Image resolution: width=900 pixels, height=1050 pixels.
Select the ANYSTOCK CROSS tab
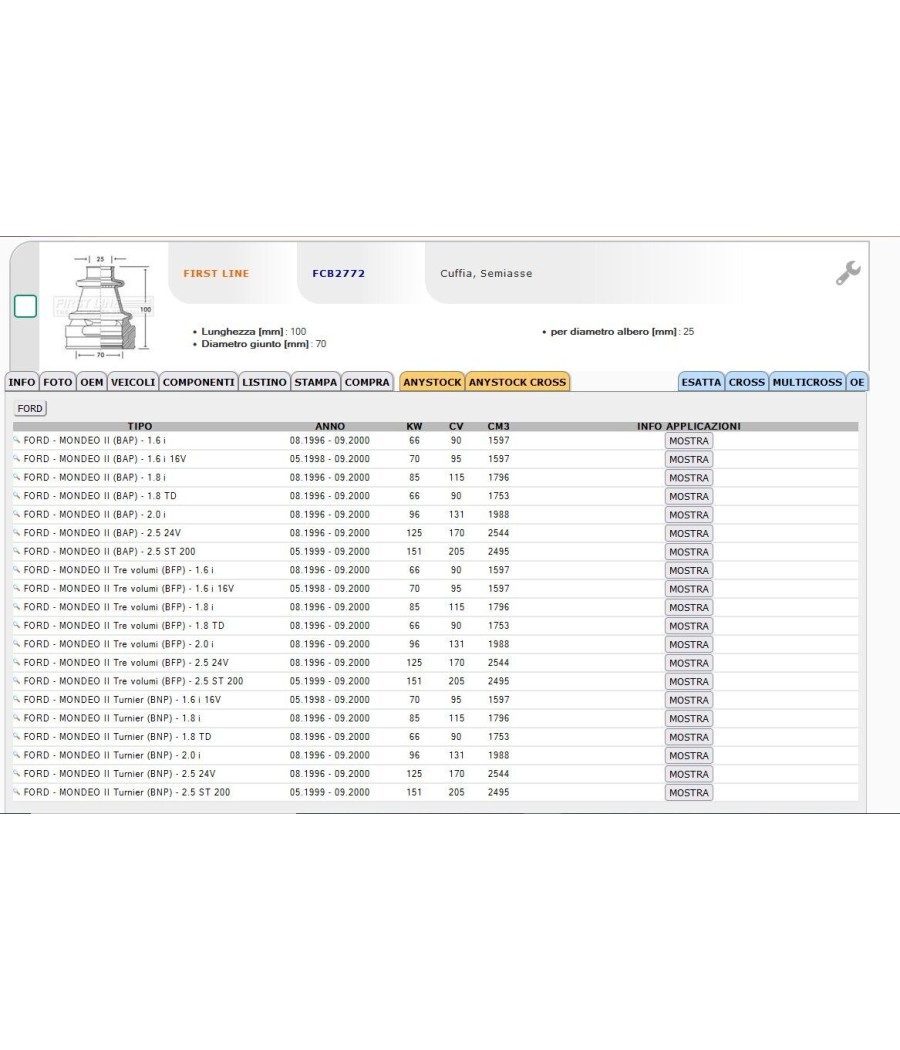517,382
